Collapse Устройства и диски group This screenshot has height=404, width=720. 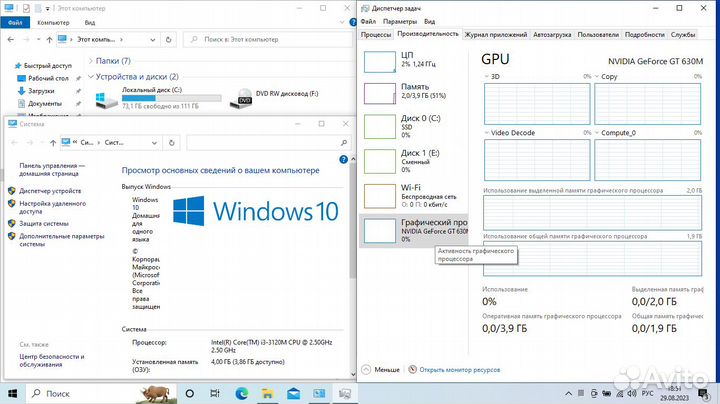tap(90, 77)
